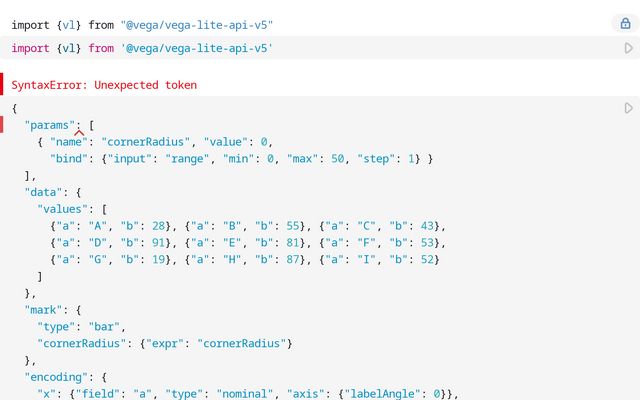Run the JSON spec cell using play icon
This screenshot has height=400, width=640.
pyautogui.click(x=628, y=108)
